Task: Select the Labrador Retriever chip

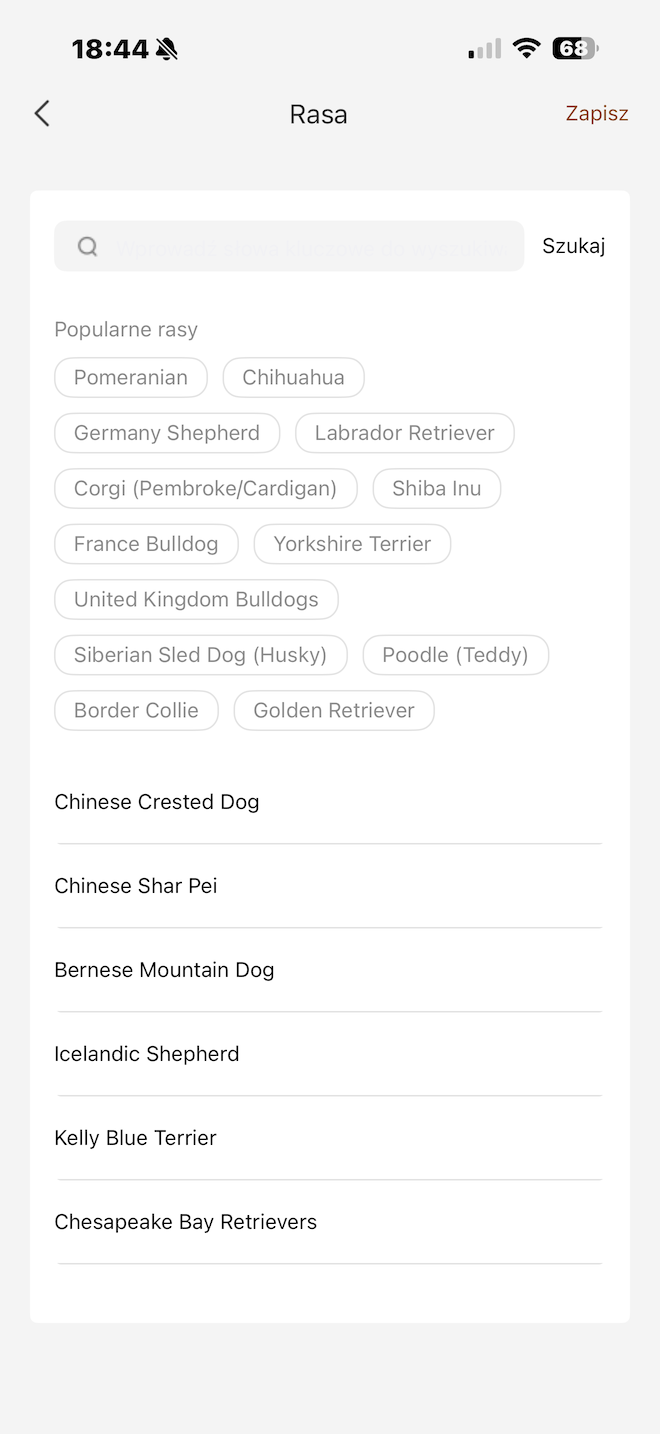Action: click(405, 433)
